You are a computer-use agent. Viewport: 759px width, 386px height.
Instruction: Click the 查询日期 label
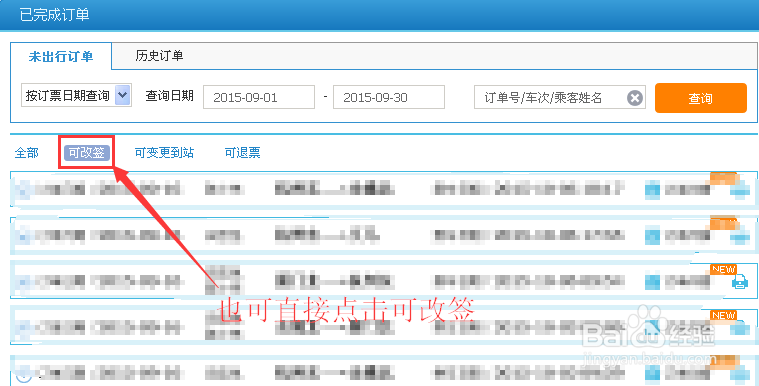tap(169, 95)
